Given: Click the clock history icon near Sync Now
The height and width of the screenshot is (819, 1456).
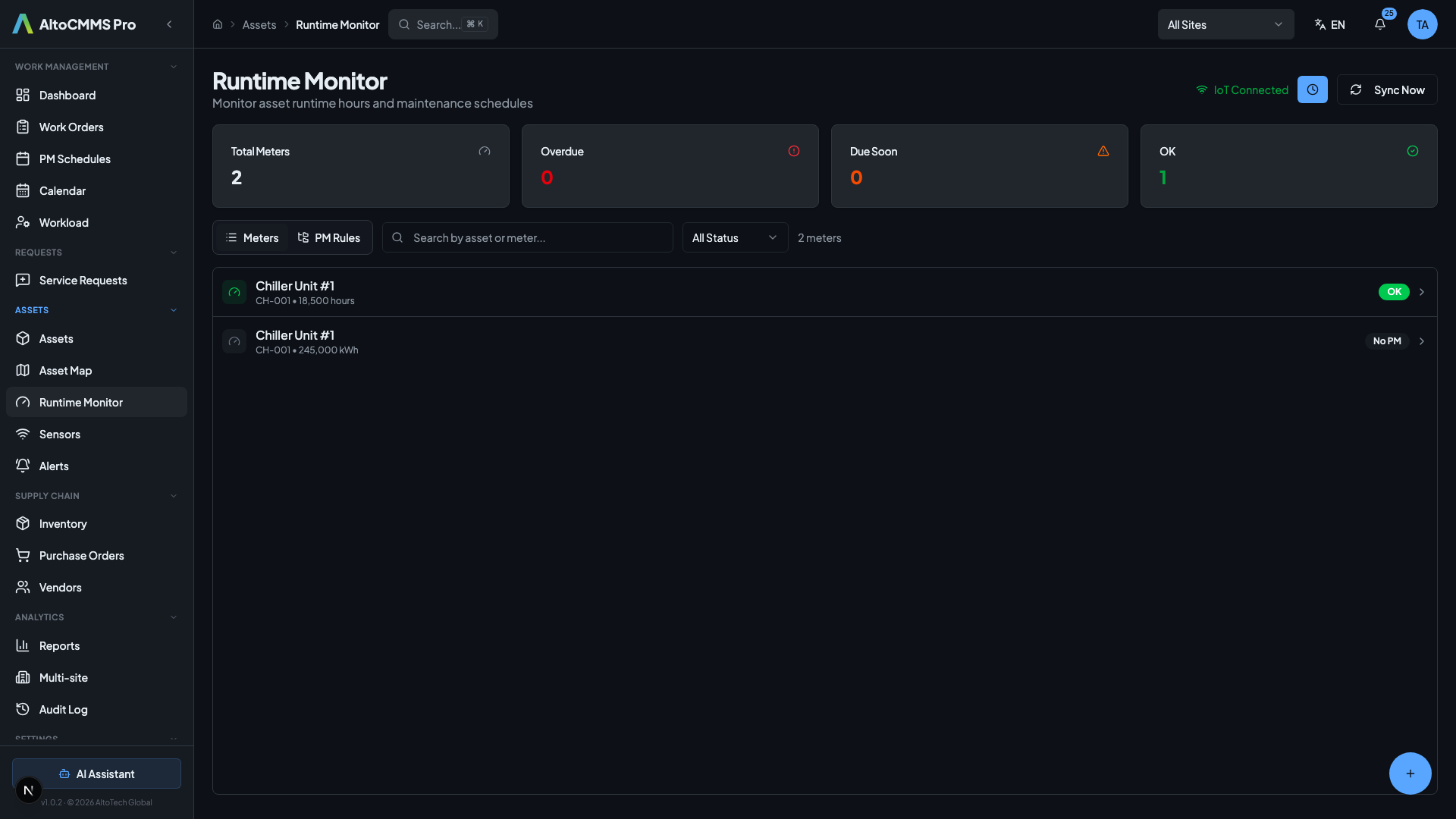Looking at the screenshot, I should click(1313, 89).
